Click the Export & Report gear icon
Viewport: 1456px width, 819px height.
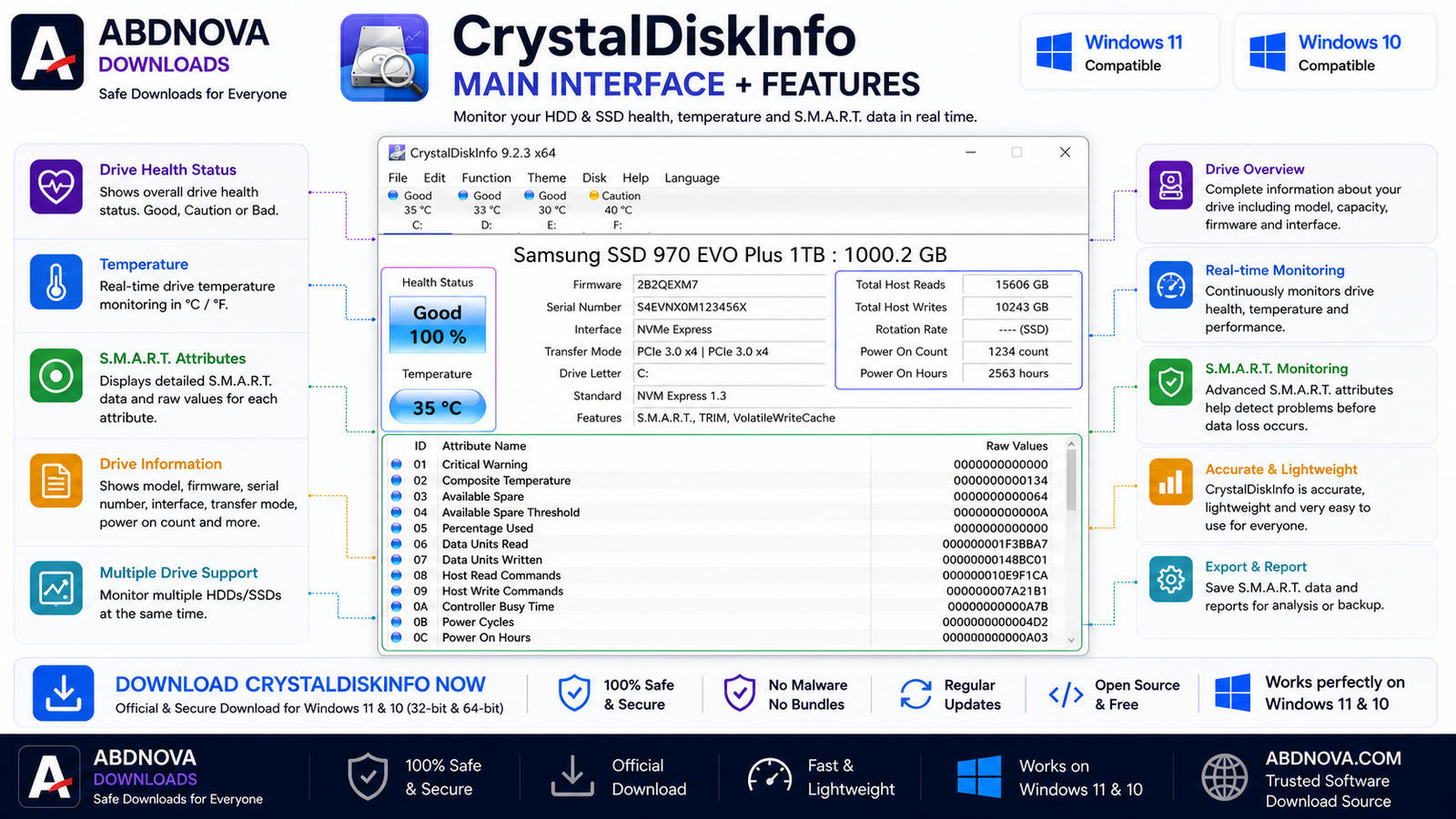click(1171, 579)
